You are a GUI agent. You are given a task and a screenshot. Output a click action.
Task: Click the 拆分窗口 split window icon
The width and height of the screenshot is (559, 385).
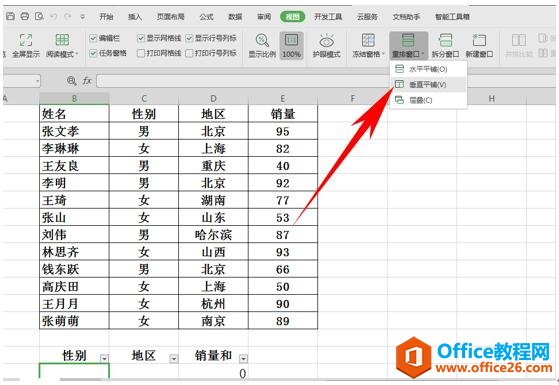pos(445,40)
